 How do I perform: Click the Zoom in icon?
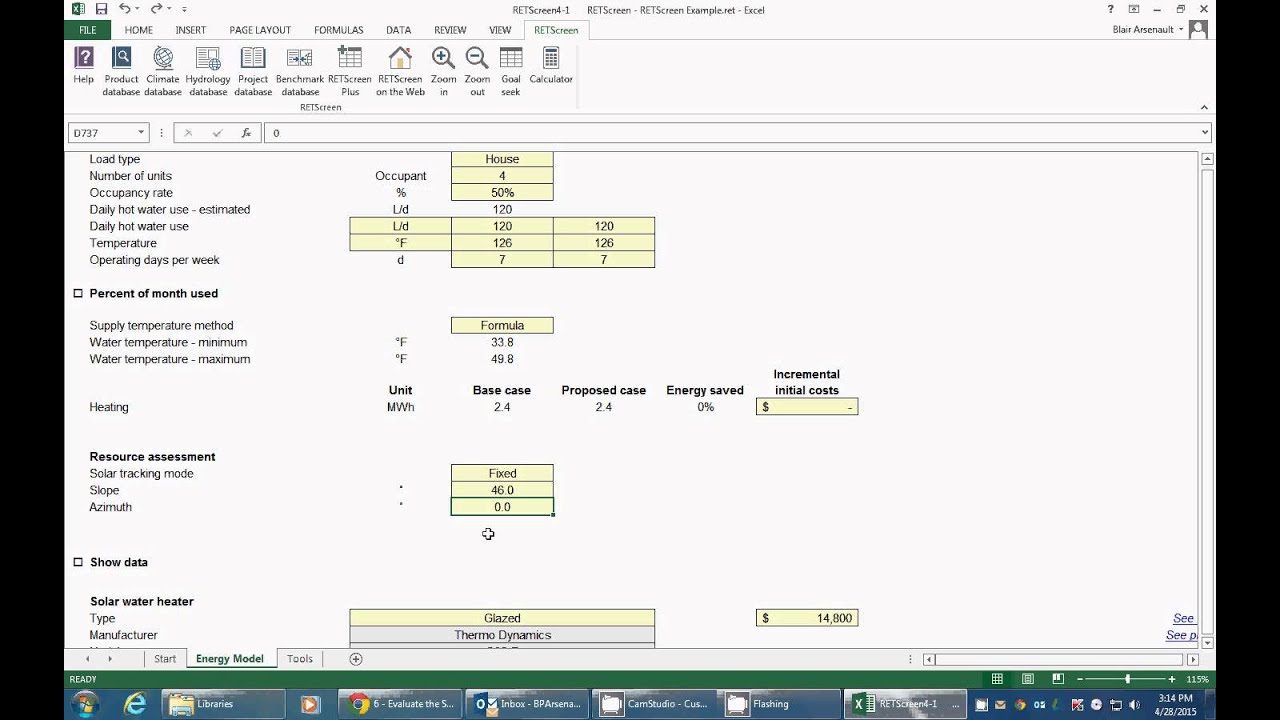point(443,71)
